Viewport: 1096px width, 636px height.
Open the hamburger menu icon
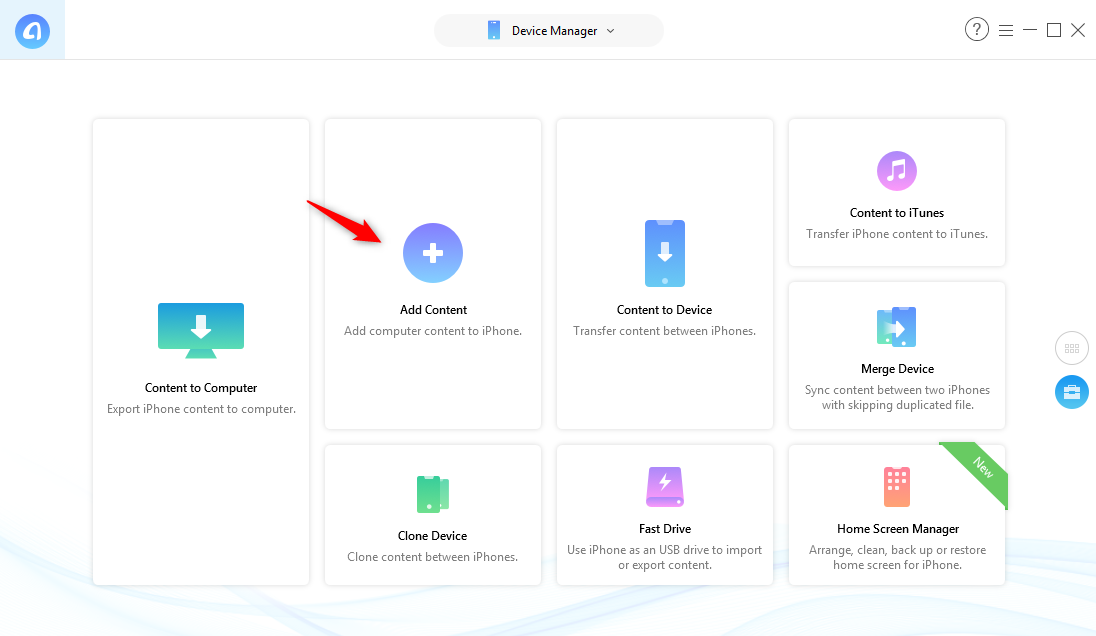tap(1006, 30)
